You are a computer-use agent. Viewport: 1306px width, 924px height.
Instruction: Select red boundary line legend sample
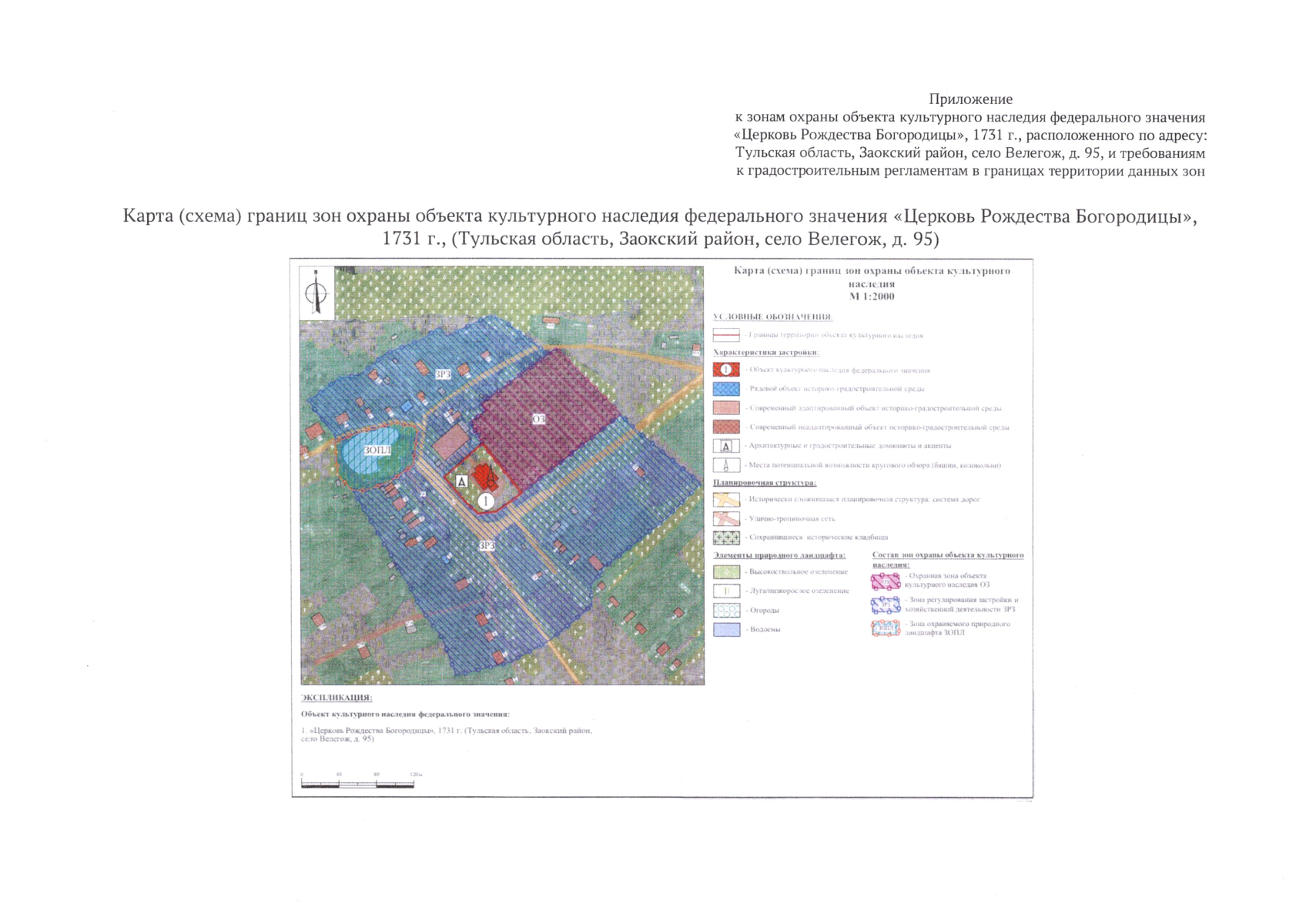pos(726,336)
